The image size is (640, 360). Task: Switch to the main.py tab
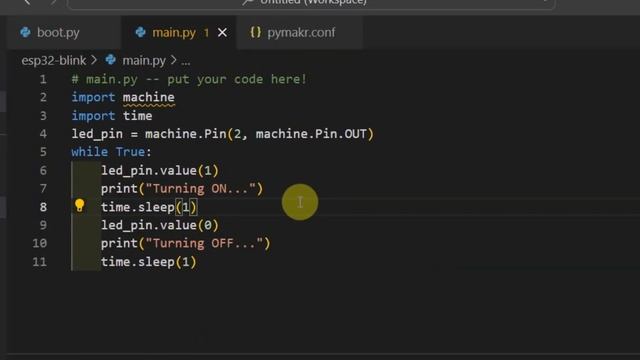[174, 33]
